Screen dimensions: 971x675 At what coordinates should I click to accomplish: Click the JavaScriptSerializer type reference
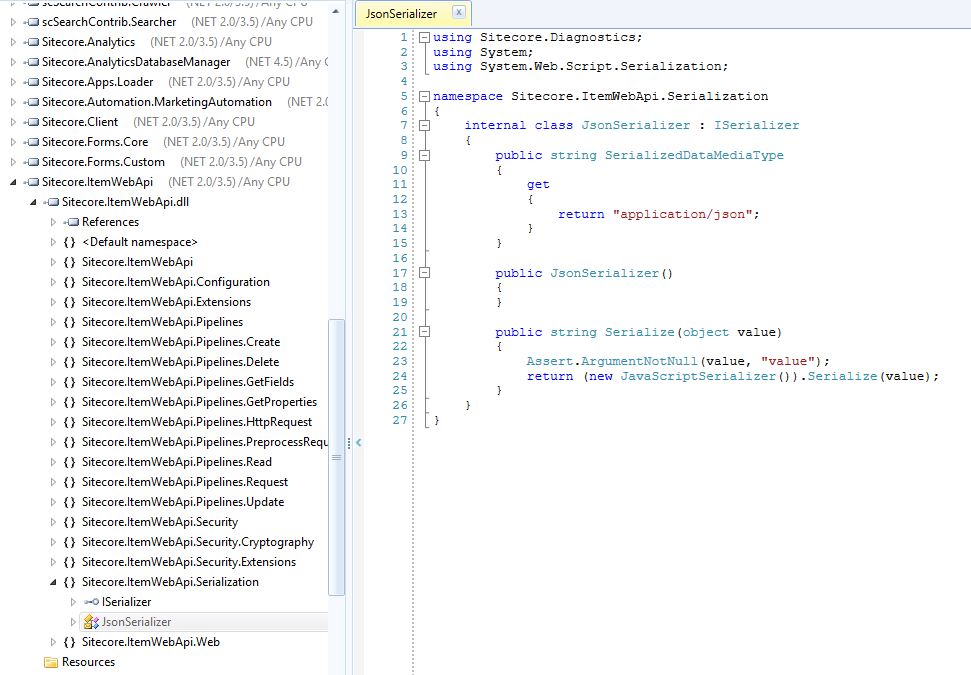click(698, 376)
